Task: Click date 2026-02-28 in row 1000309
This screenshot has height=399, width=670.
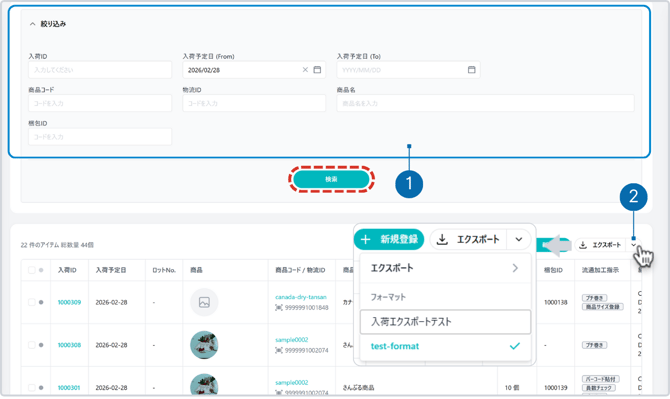Action: [112, 302]
